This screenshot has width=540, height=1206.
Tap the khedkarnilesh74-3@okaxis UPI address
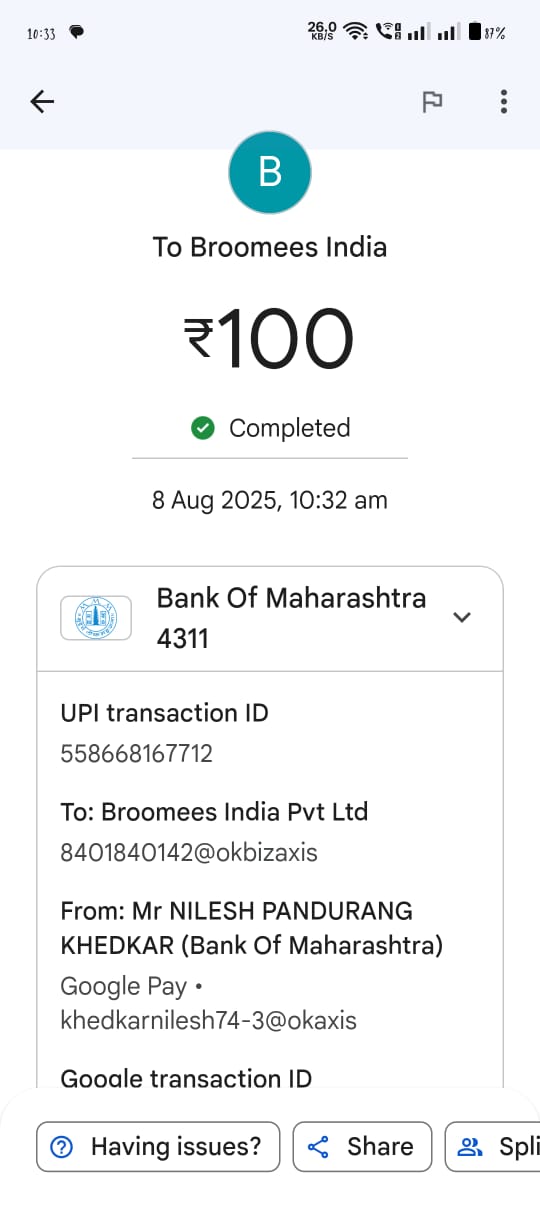pos(209,1020)
